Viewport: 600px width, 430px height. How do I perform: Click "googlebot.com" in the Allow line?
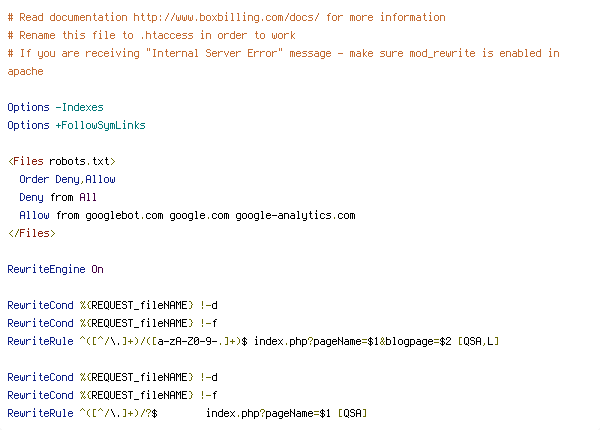pos(124,215)
